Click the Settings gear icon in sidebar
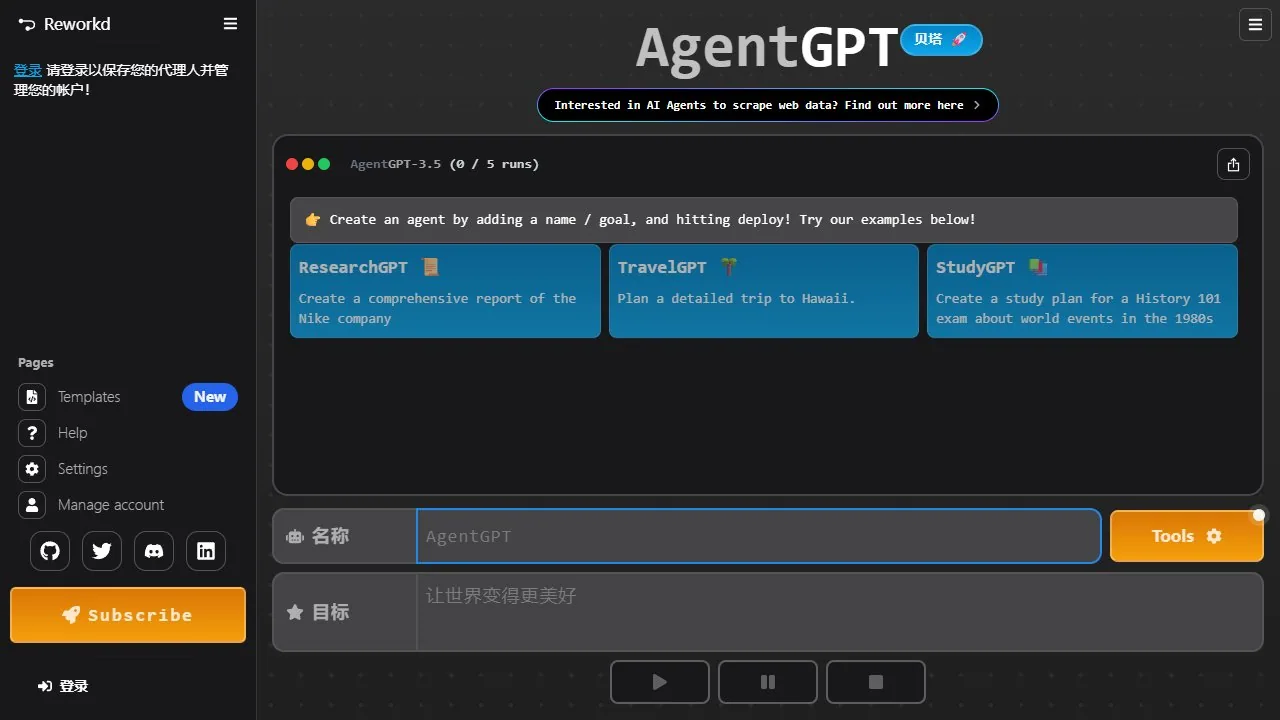The width and height of the screenshot is (1280, 720). point(32,469)
